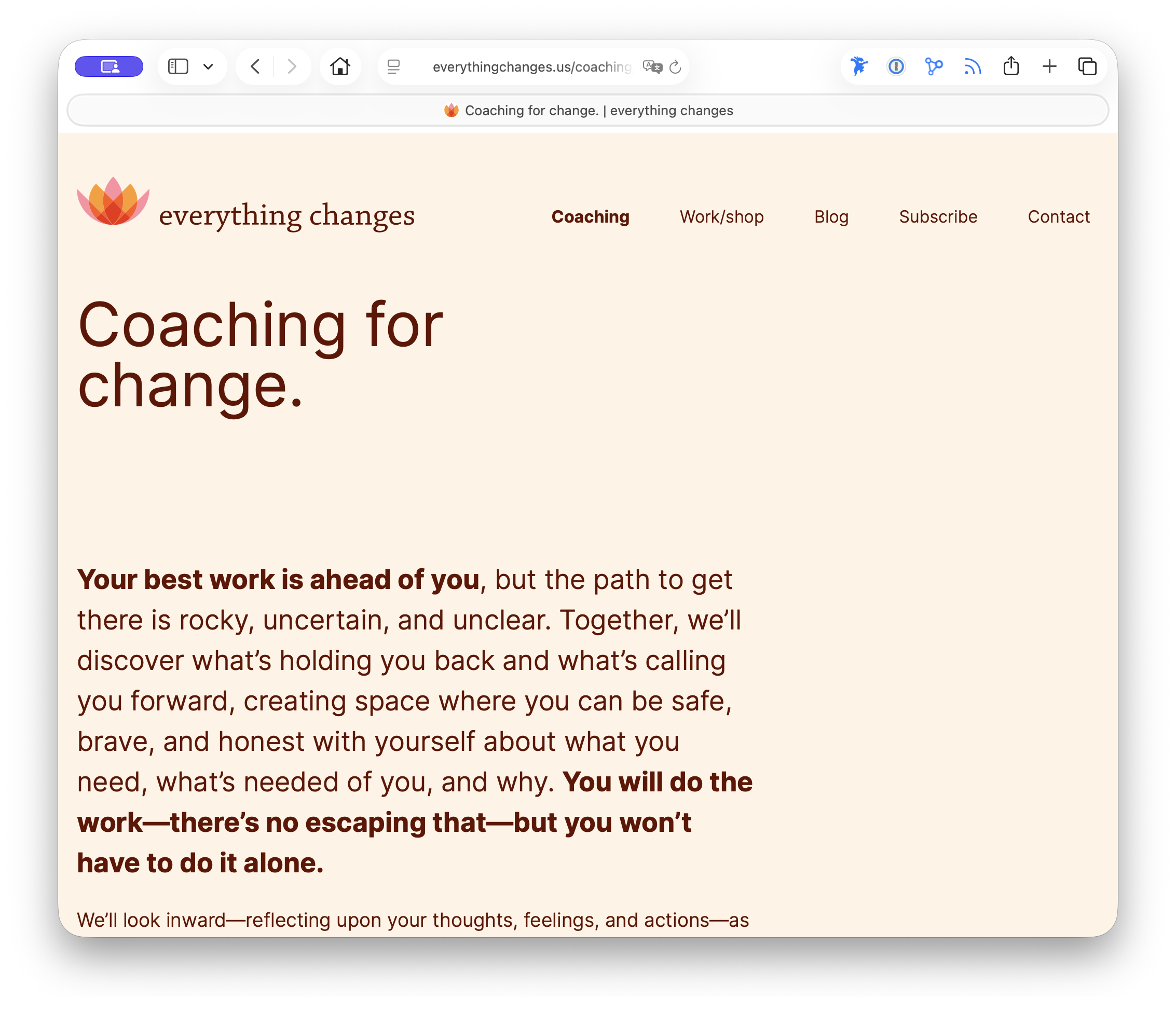Open a new tab
1176x1014 pixels.
[1049, 66]
